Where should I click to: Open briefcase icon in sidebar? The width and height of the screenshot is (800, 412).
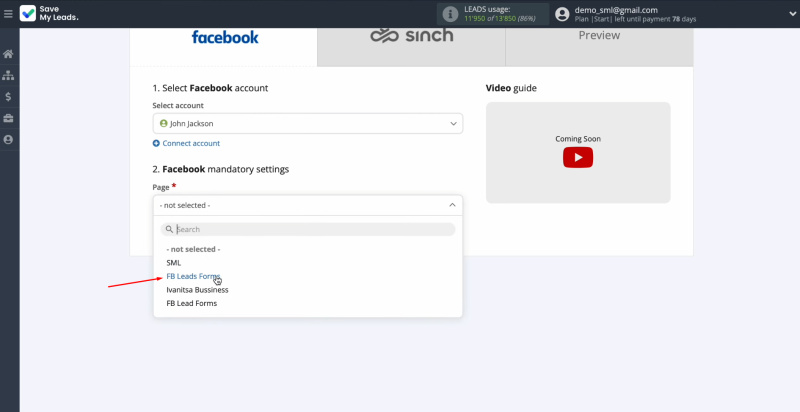[8, 118]
